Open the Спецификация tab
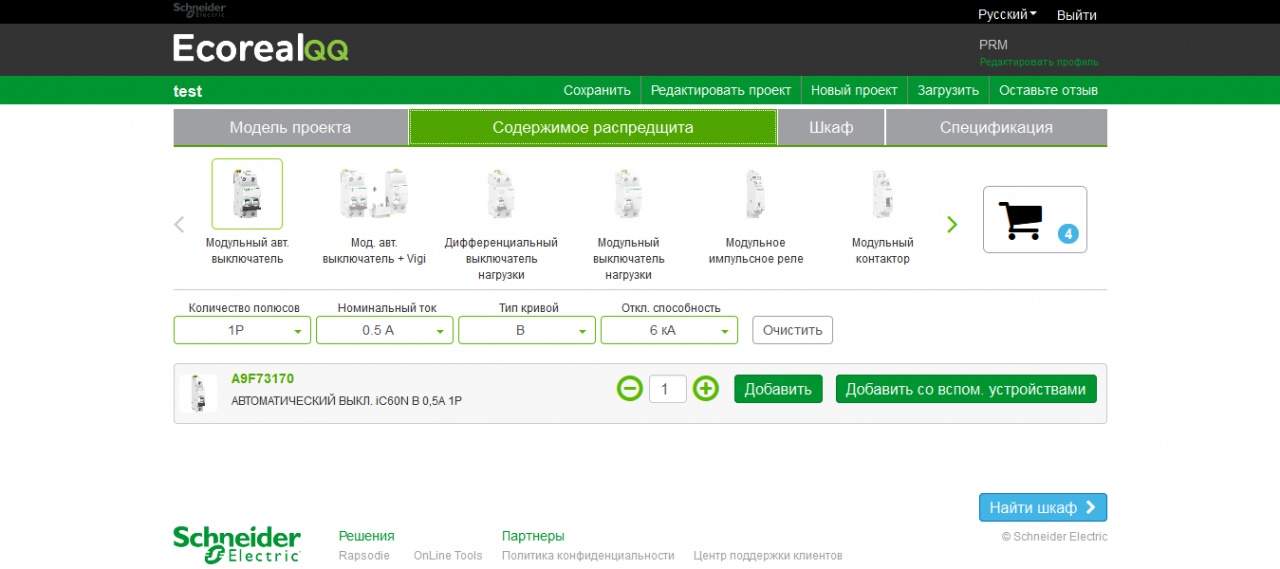 pyautogui.click(x=996, y=128)
